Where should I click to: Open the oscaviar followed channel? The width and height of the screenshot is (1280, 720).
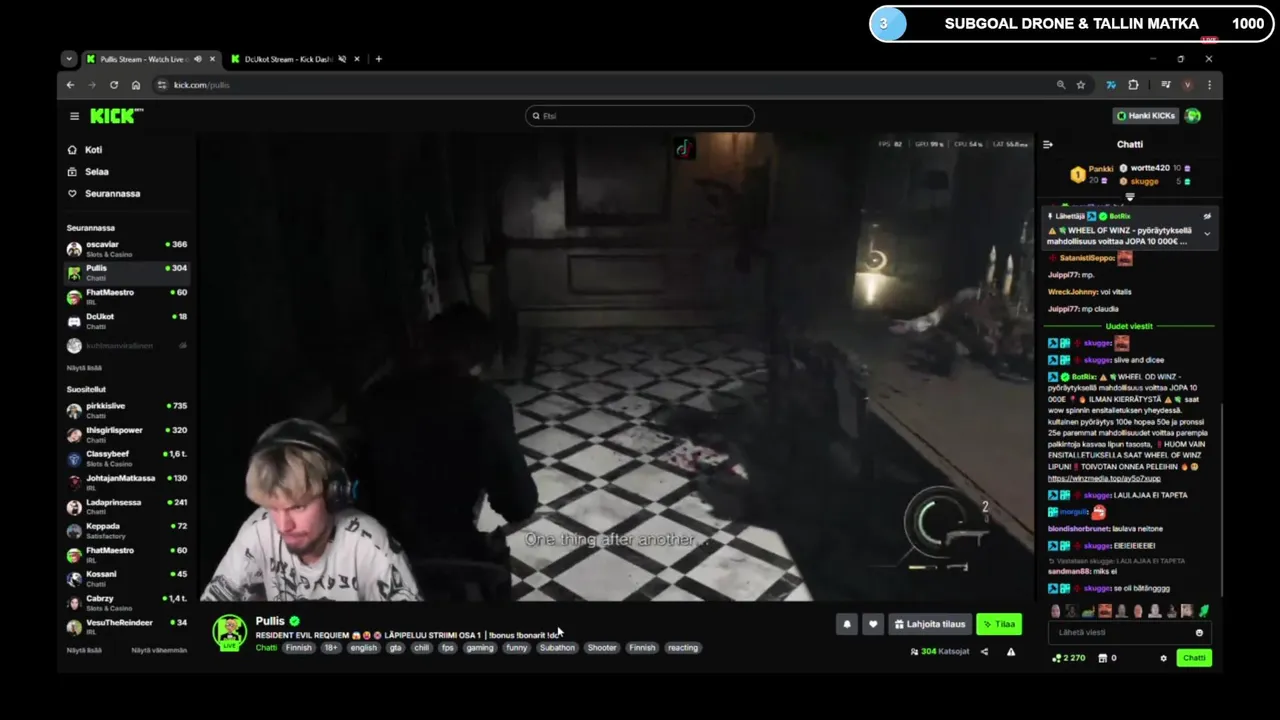127,248
